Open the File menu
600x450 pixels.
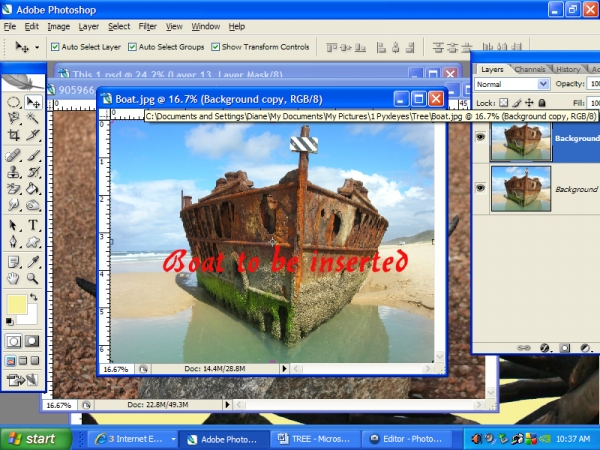point(10,26)
